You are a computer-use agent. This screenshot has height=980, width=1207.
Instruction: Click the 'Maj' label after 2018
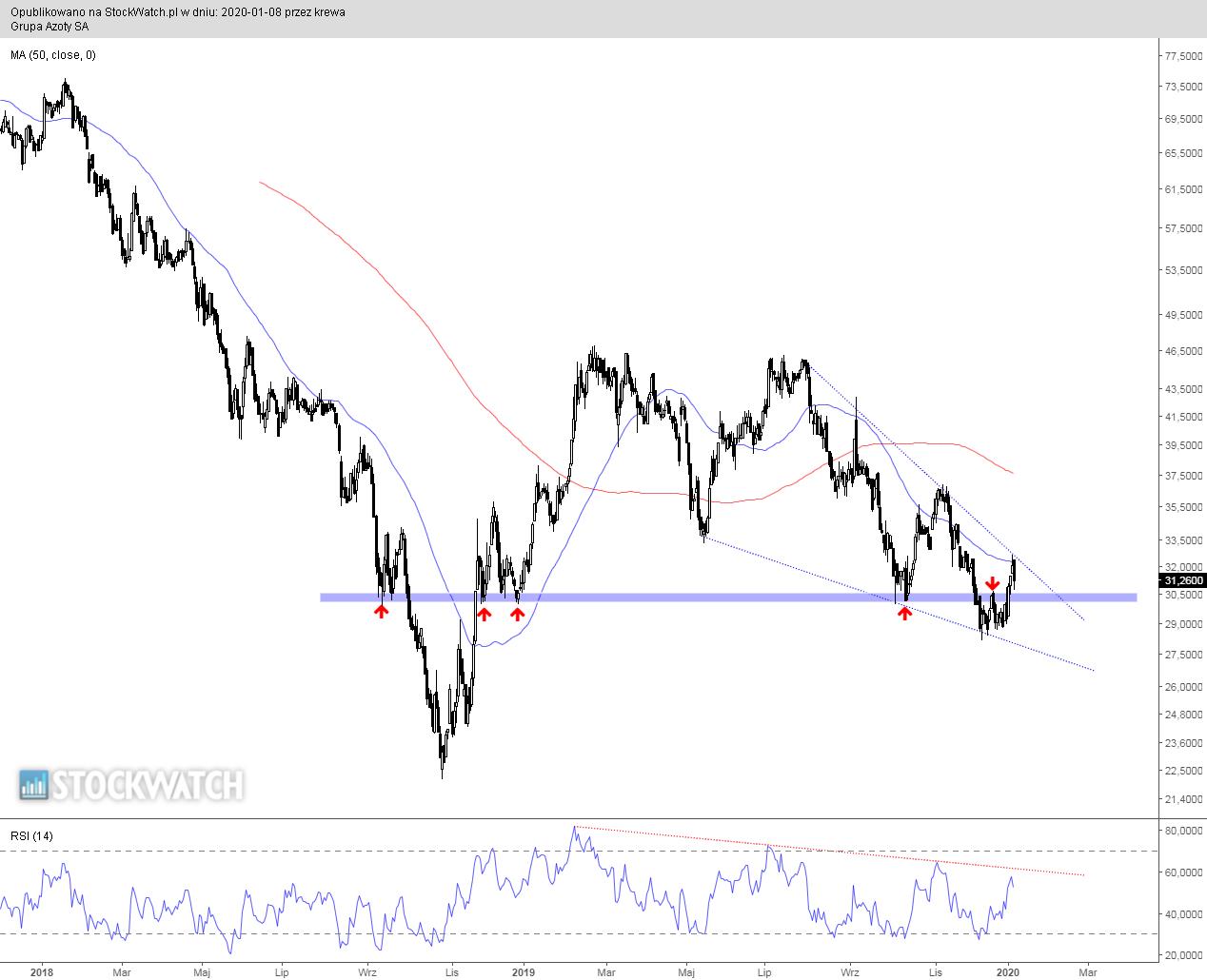tap(202, 972)
